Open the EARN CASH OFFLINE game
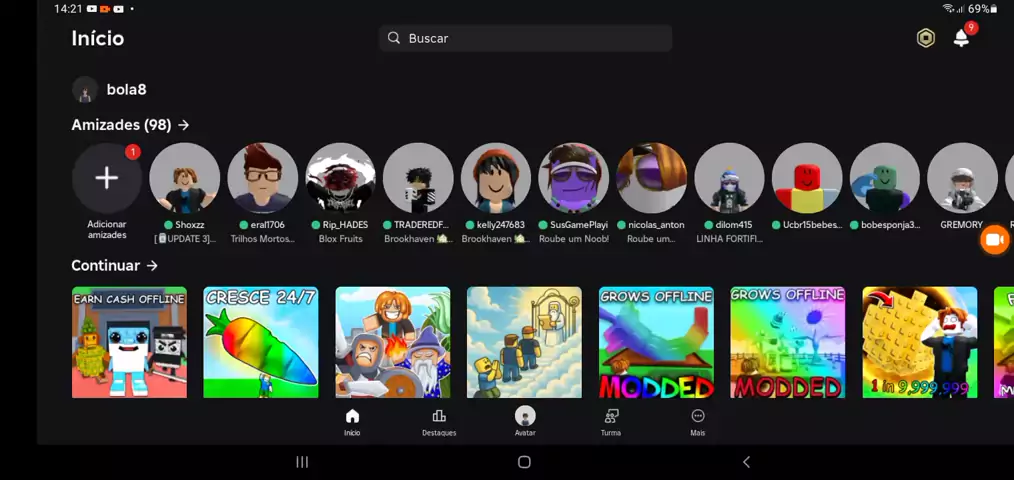The width and height of the screenshot is (1014, 480). (129, 342)
